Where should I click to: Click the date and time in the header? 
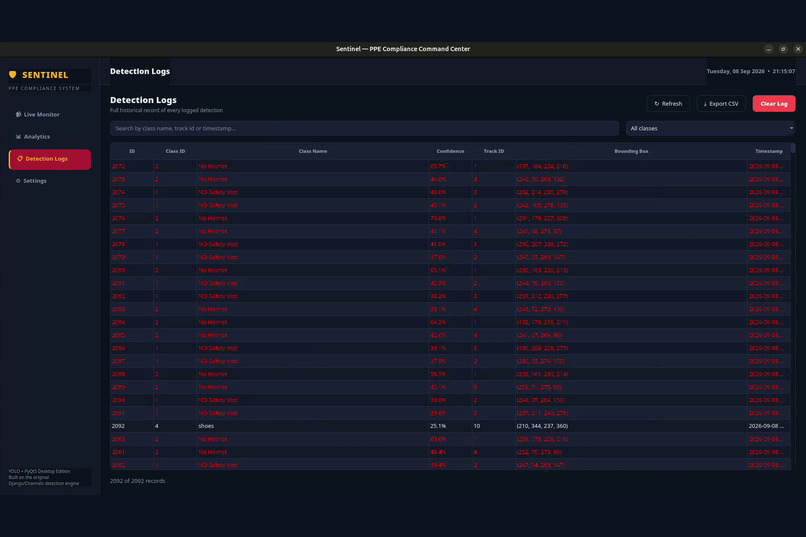coord(750,71)
